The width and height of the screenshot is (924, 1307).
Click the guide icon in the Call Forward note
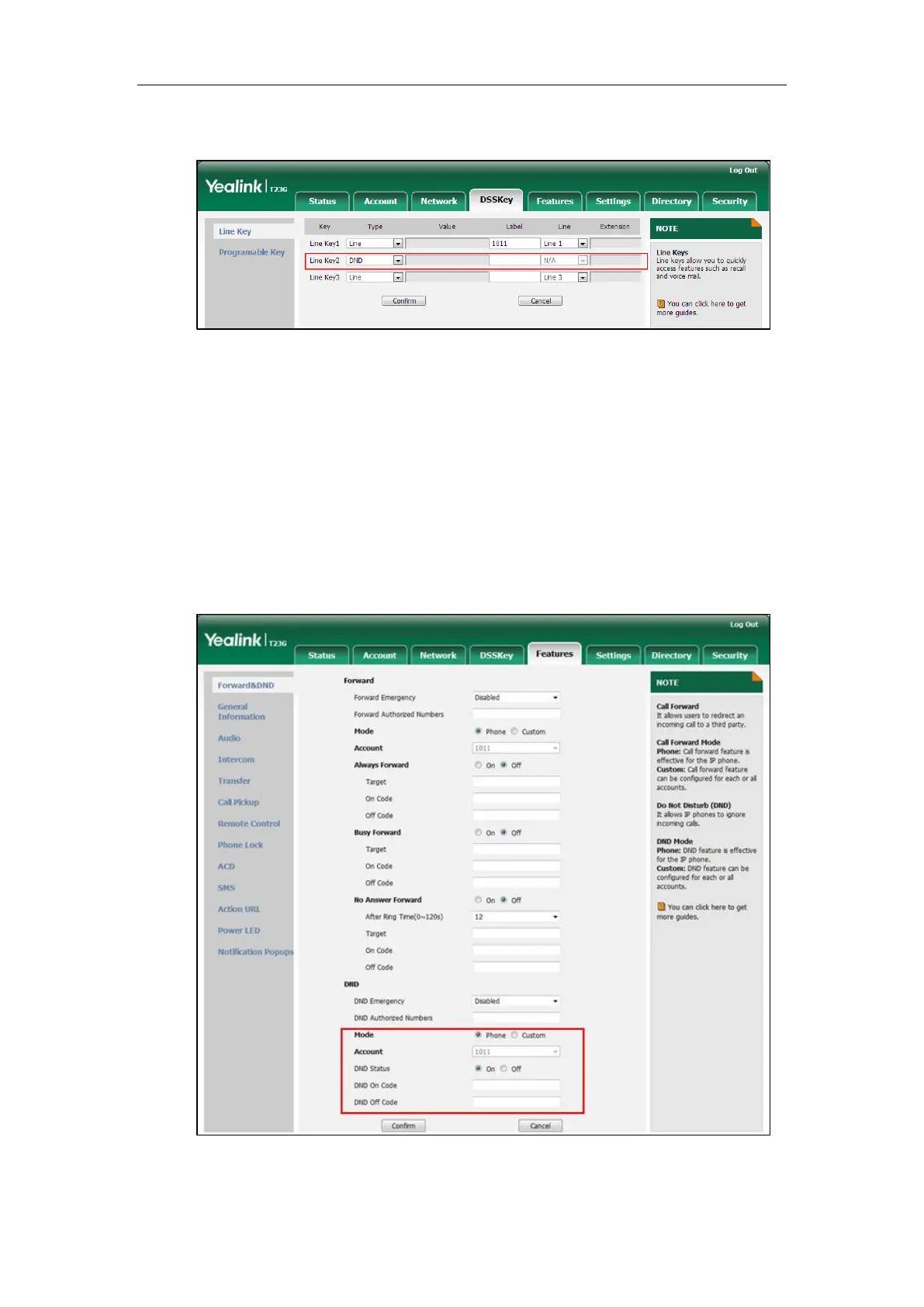tap(661, 907)
